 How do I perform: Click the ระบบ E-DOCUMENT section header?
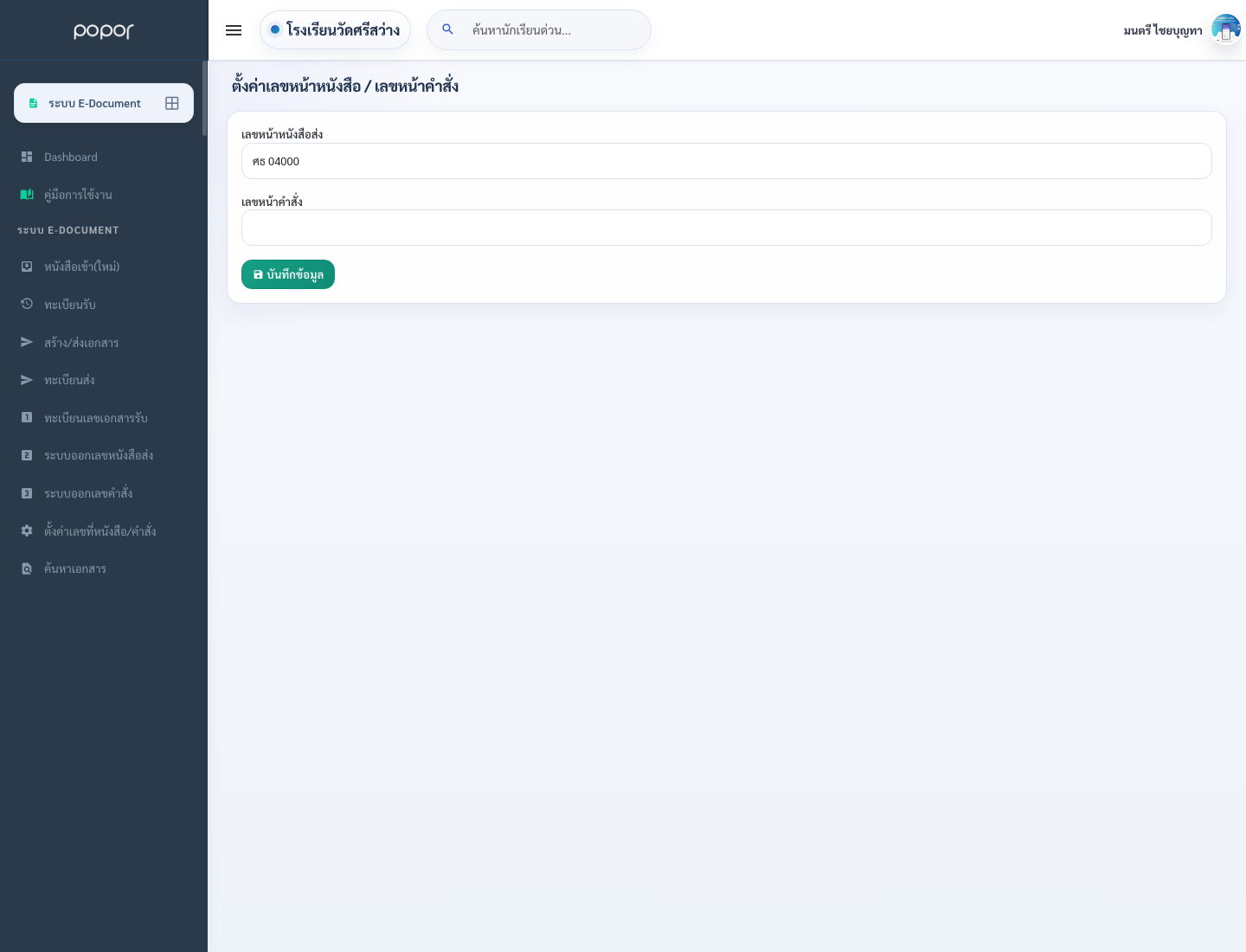click(x=68, y=230)
